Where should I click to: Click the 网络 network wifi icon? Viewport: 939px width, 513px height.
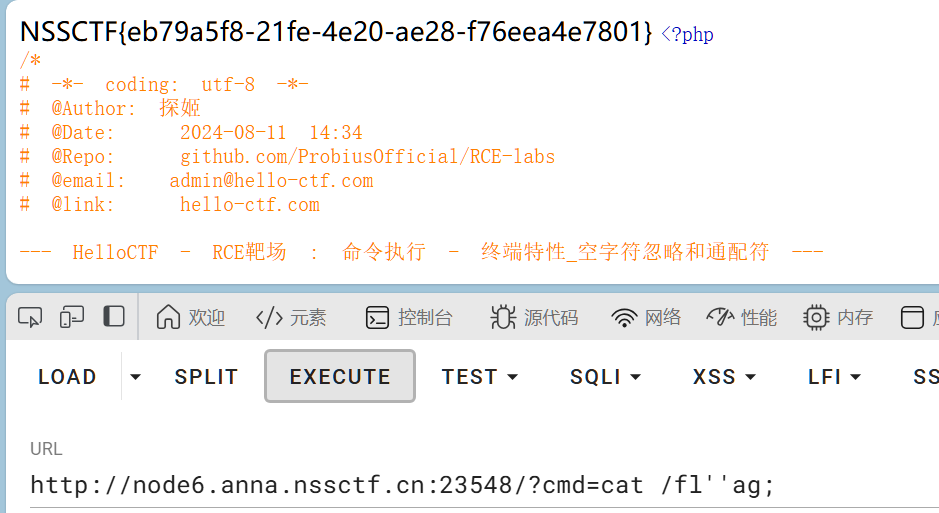pos(625,318)
